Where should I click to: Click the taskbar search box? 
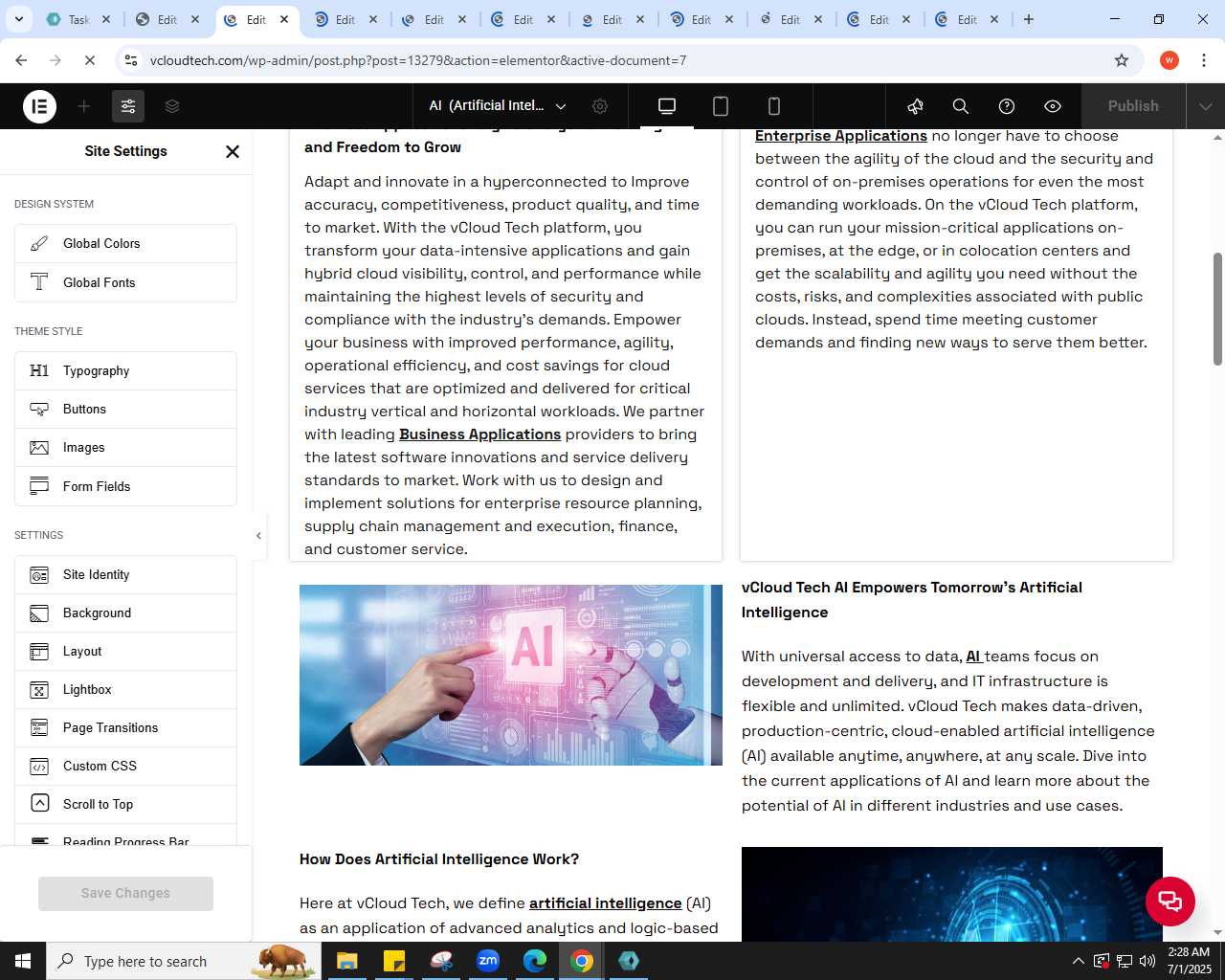[x=182, y=961]
